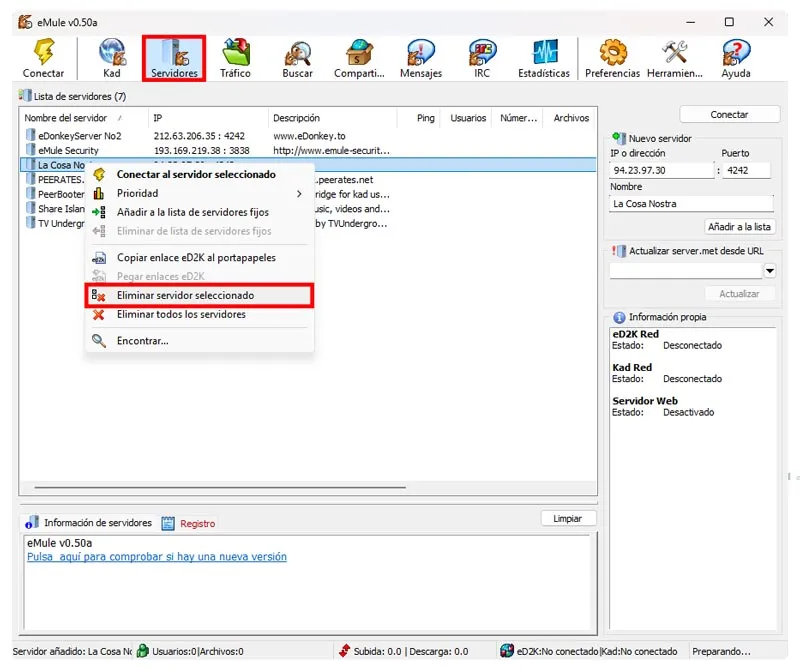Screen dimensions: 800x669
Task: Expand the Prioridad submenu
Action: [137, 193]
